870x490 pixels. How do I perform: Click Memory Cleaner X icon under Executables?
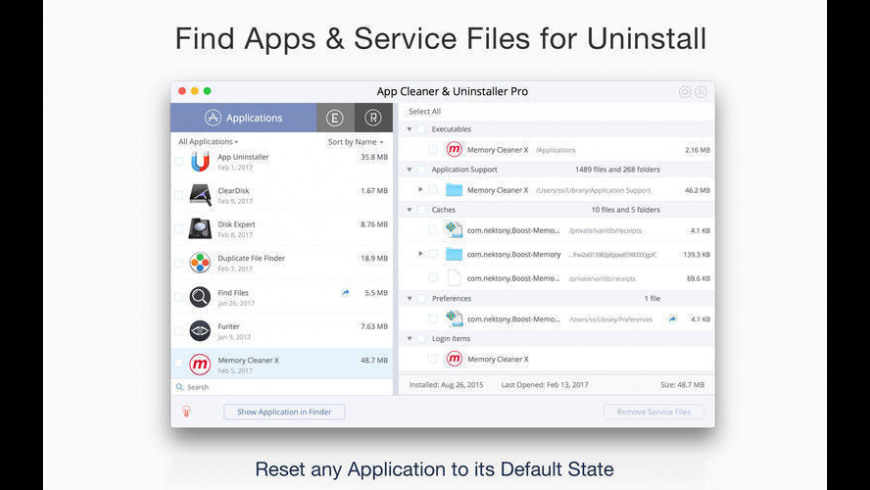pyautogui.click(x=454, y=149)
